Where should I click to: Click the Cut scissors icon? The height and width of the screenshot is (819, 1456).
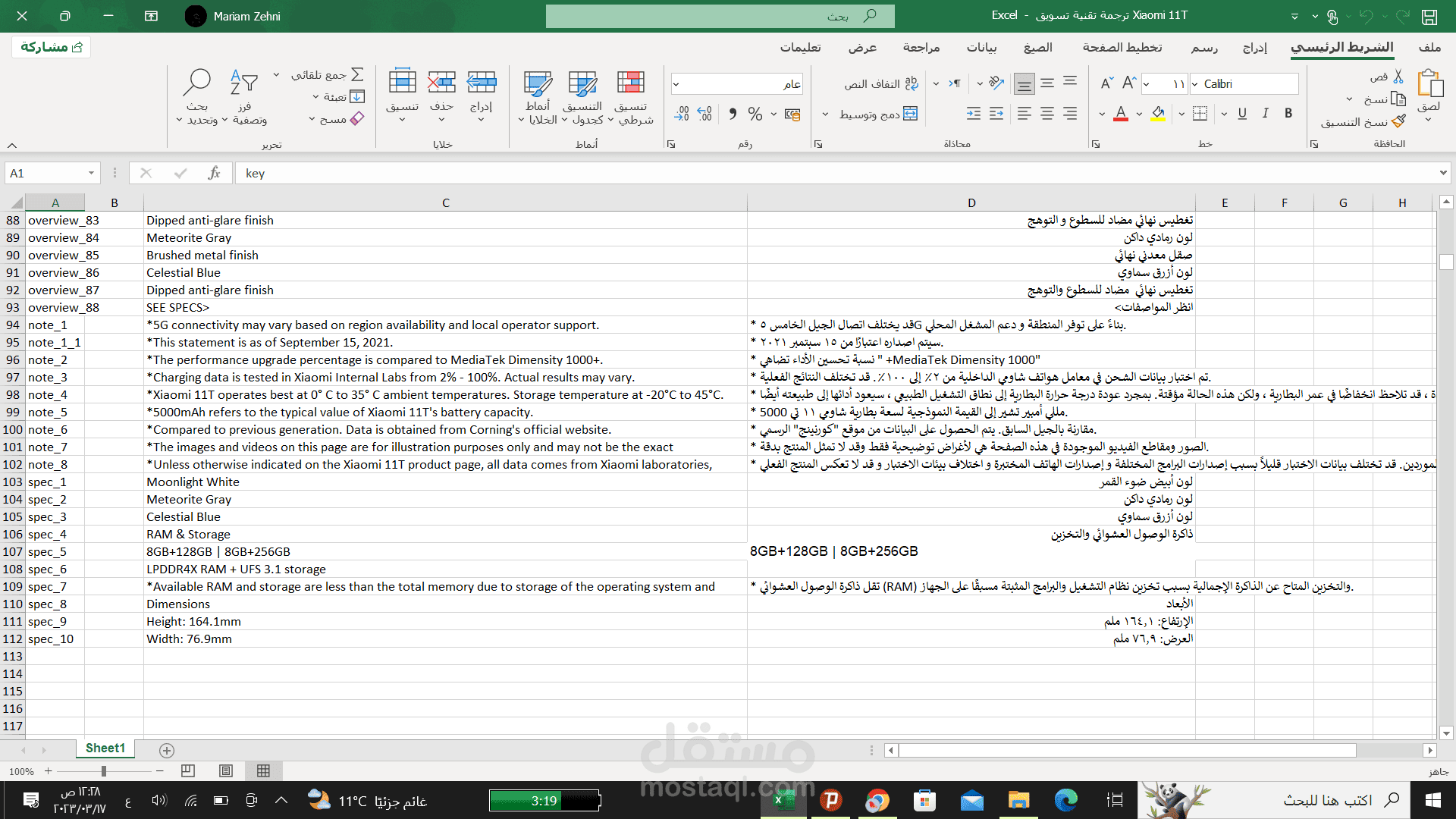click(x=1398, y=77)
